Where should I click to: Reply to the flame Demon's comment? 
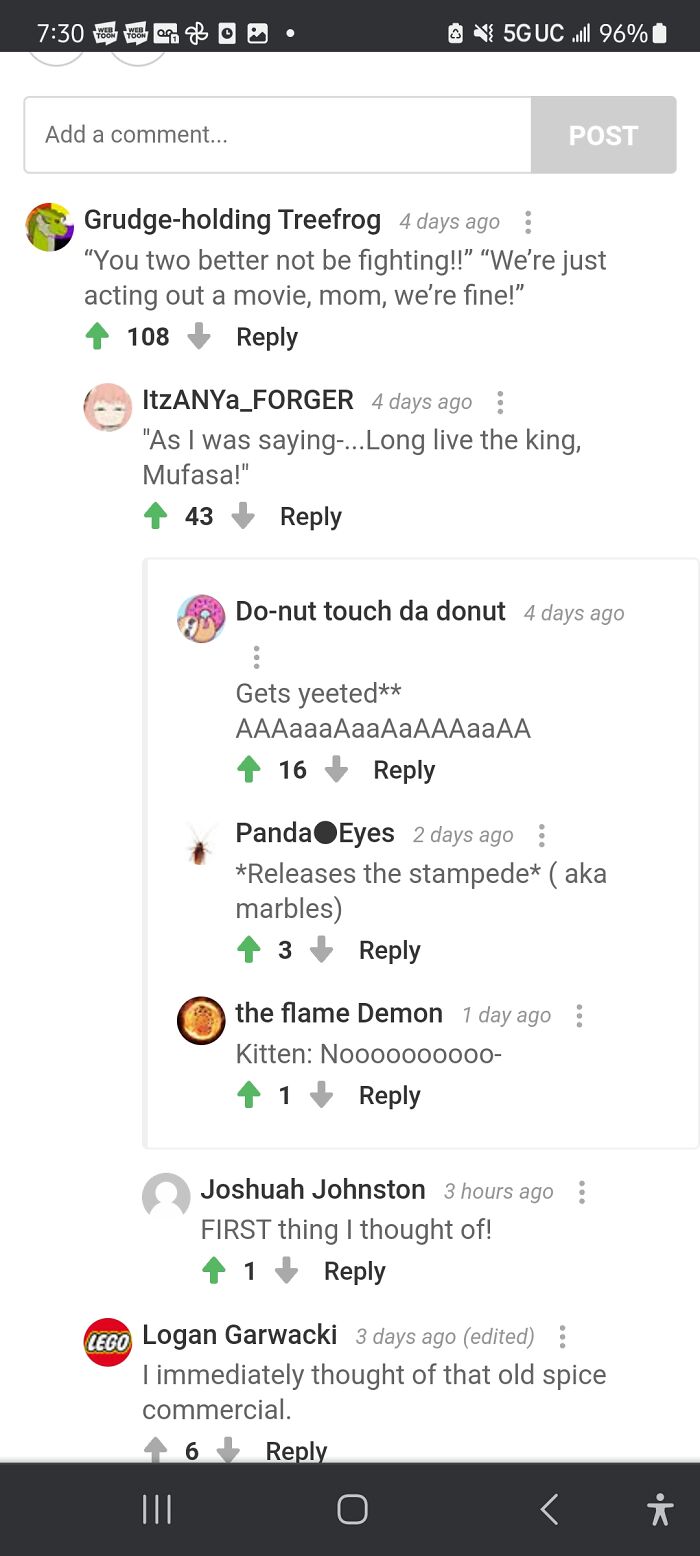click(x=390, y=1095)
